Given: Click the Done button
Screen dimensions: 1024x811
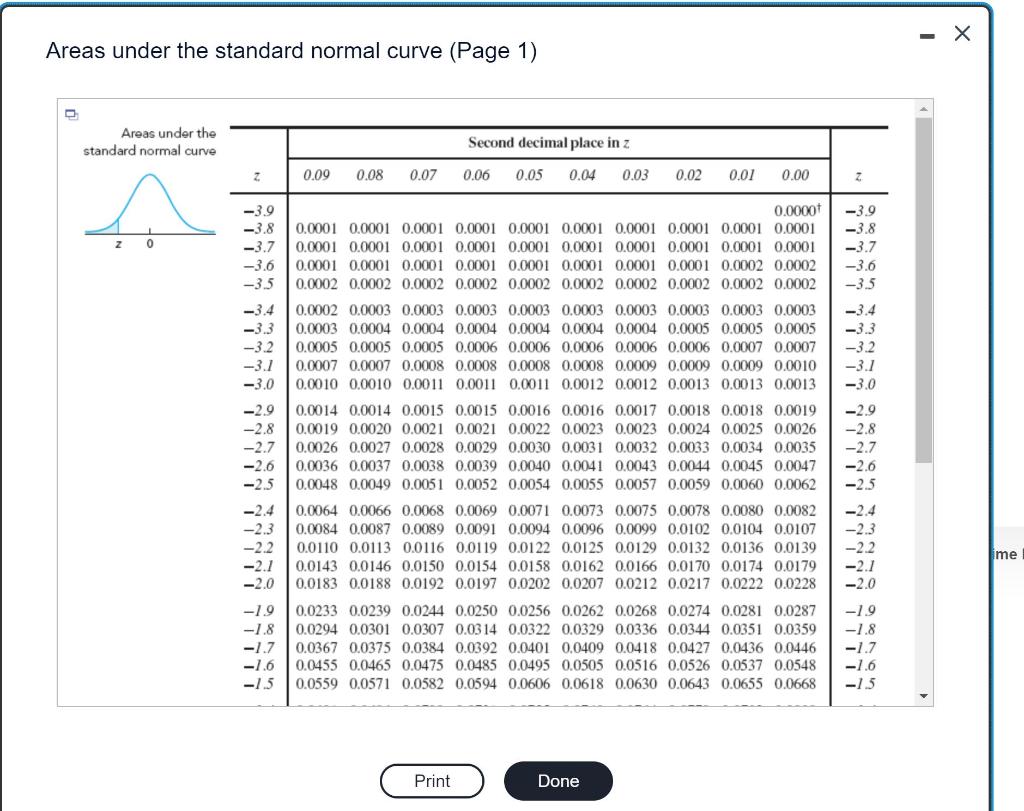Looking at the screenshot, I should 559,781.
